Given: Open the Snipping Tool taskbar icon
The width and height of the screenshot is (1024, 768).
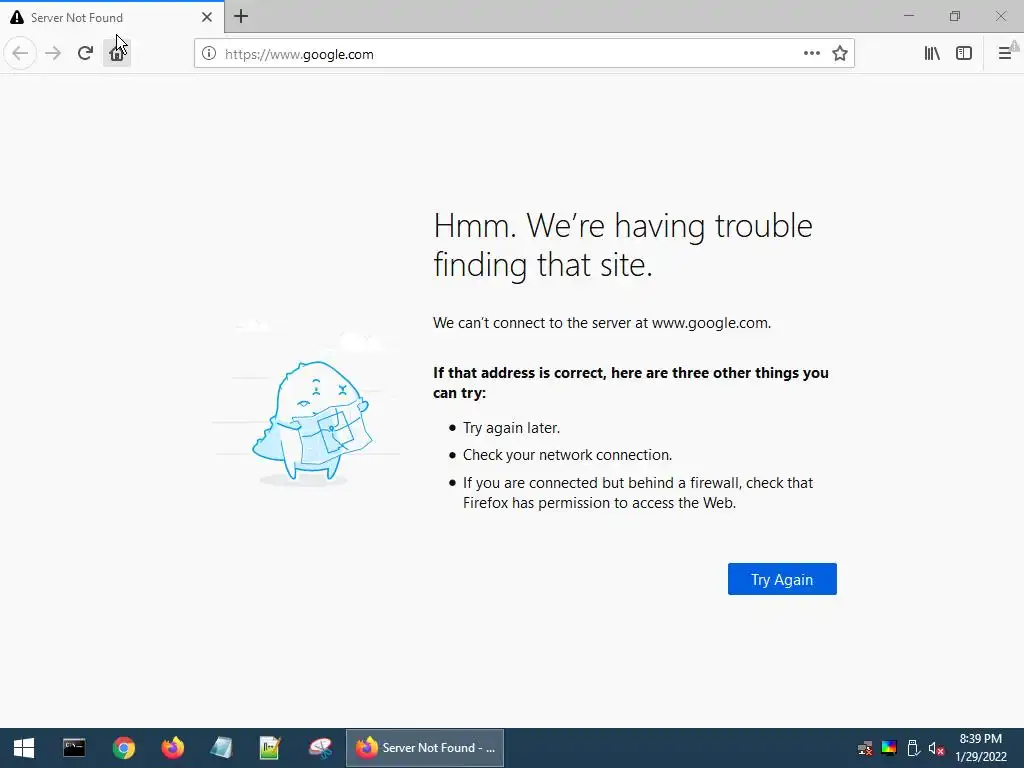Looking at the screenshot, I should [x=320, y=748].
